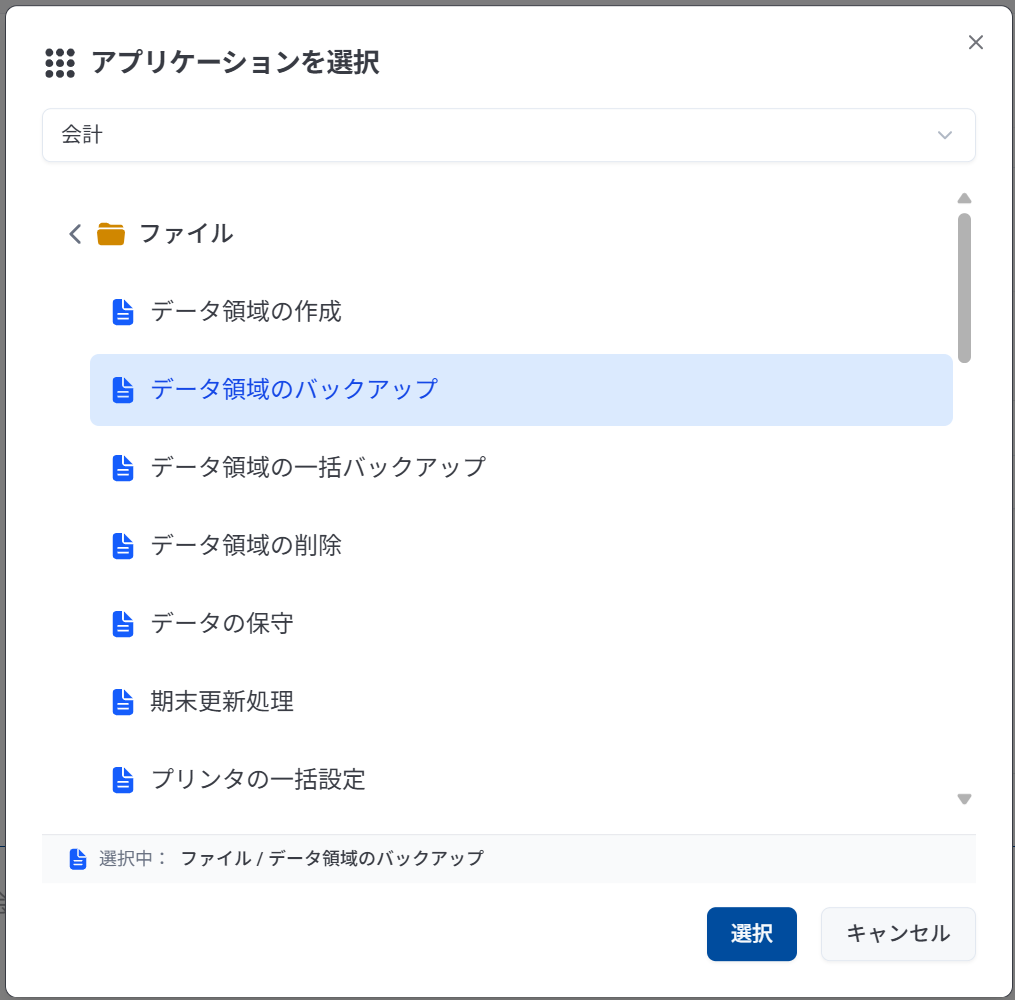1015x1000 pixels.
Task: Select the highlighted データ領域のバックアップ row
Action: click(x=521, y=390)
